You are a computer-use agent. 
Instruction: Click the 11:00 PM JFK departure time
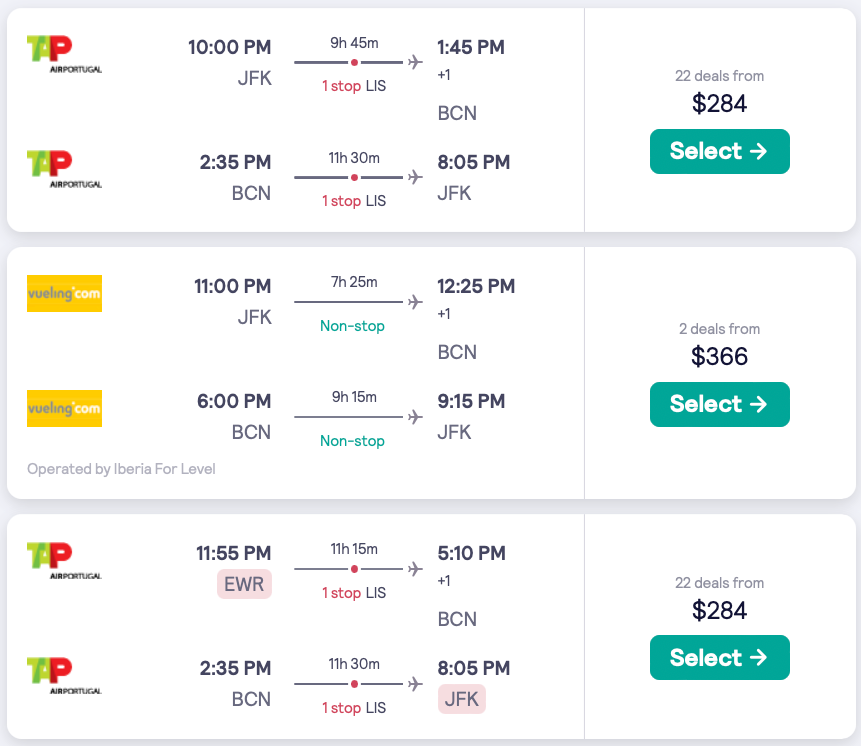232,287
